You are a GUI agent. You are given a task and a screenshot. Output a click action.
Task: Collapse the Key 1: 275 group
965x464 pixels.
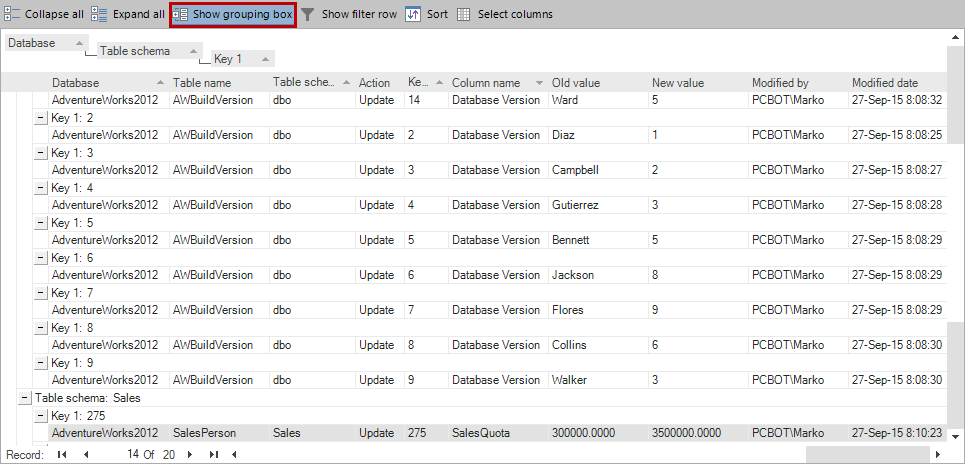point(40,416)
